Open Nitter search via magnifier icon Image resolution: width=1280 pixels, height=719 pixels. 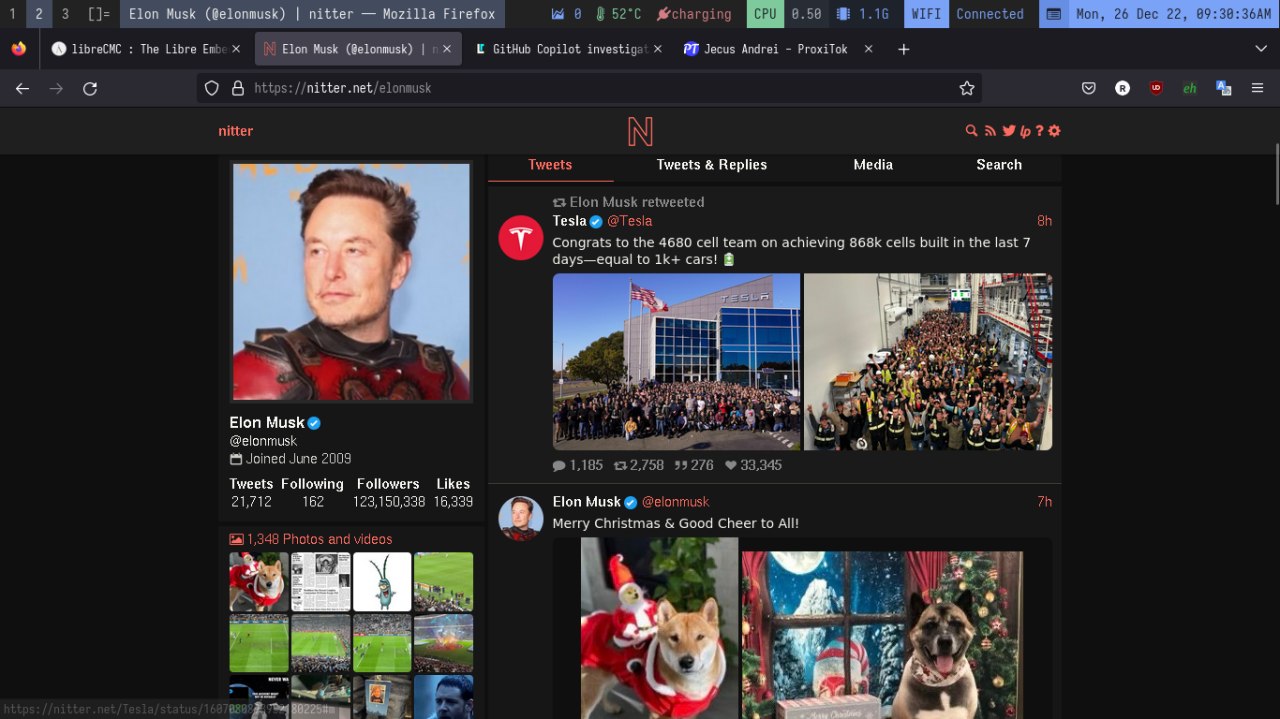point(971,131)
